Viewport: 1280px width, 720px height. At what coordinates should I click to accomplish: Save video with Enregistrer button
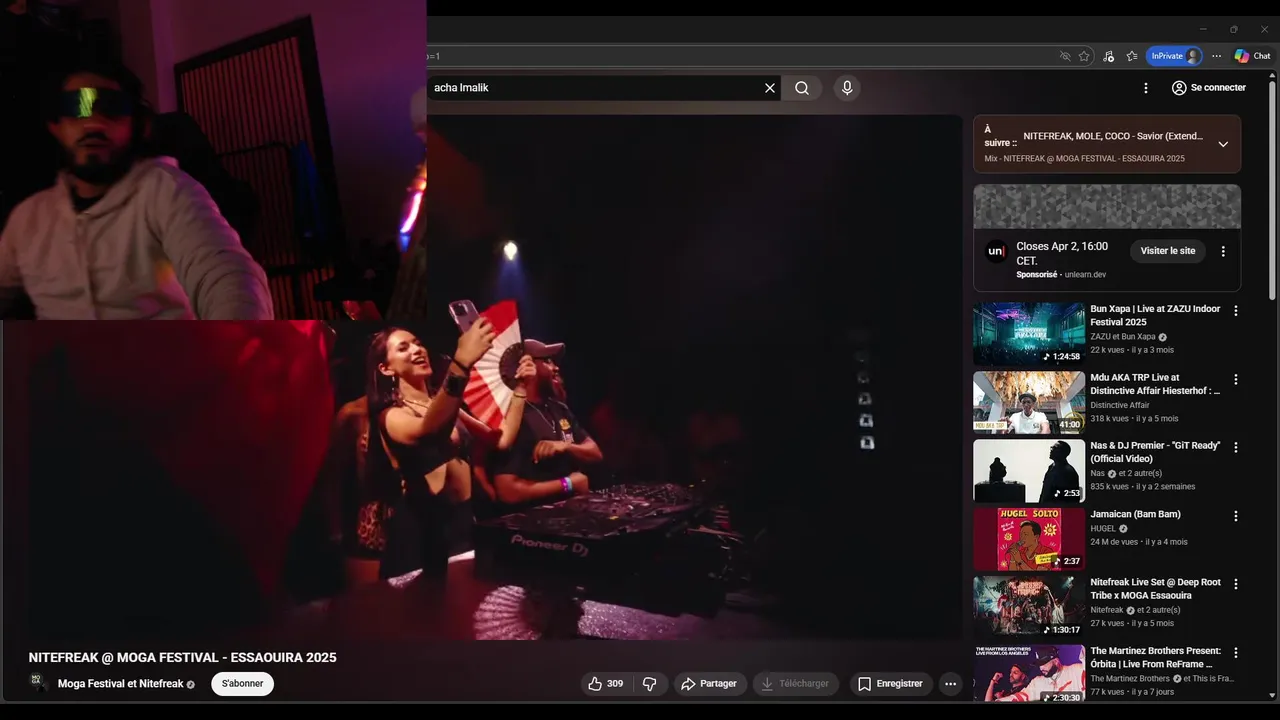coord(890,684)
